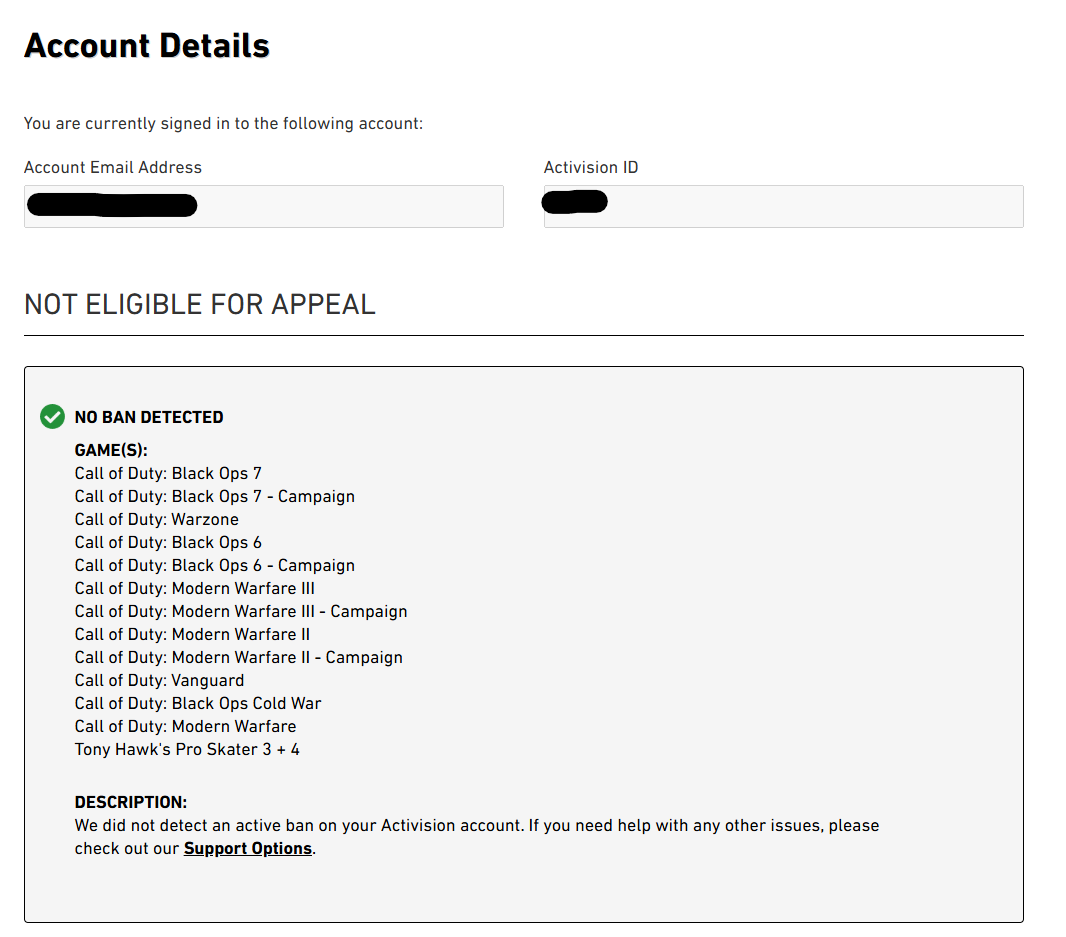Image resolution: width=1066 pixels, height=937 pixels.
Task: Select Tony Hawk's Pro Skater 3 + 4
Action: click(x=187, y=749)
